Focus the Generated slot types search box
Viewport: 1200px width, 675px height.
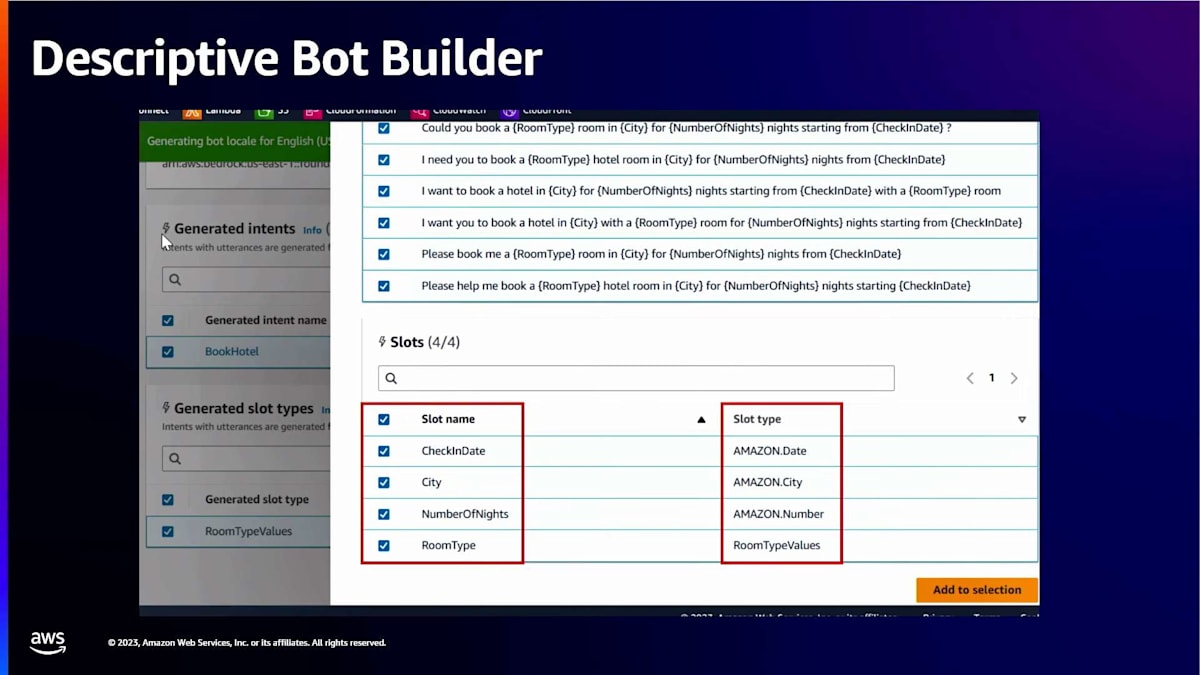click(x=246, y=459)
